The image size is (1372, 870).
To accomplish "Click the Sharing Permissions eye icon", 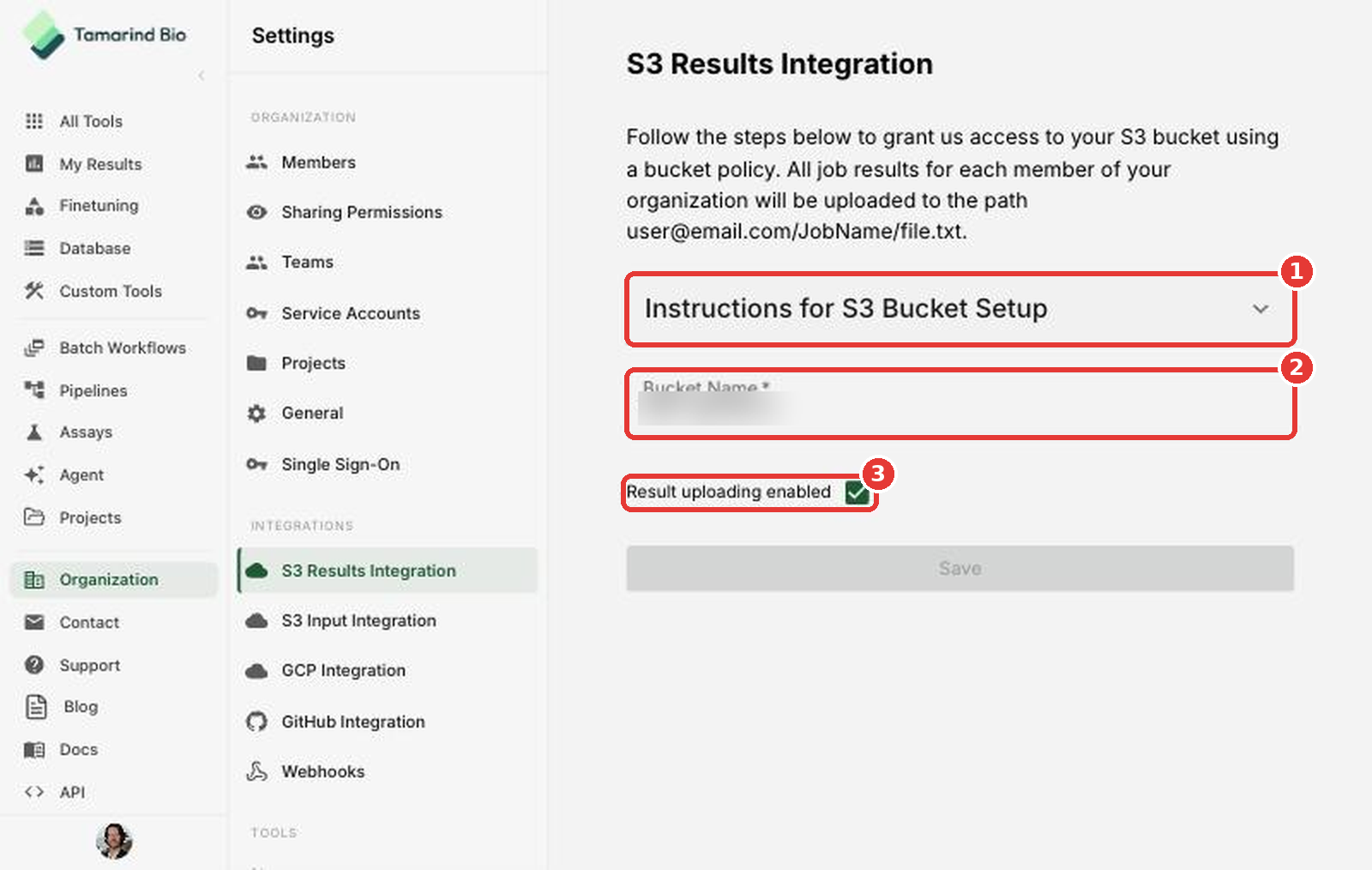I will click(256, 212).
